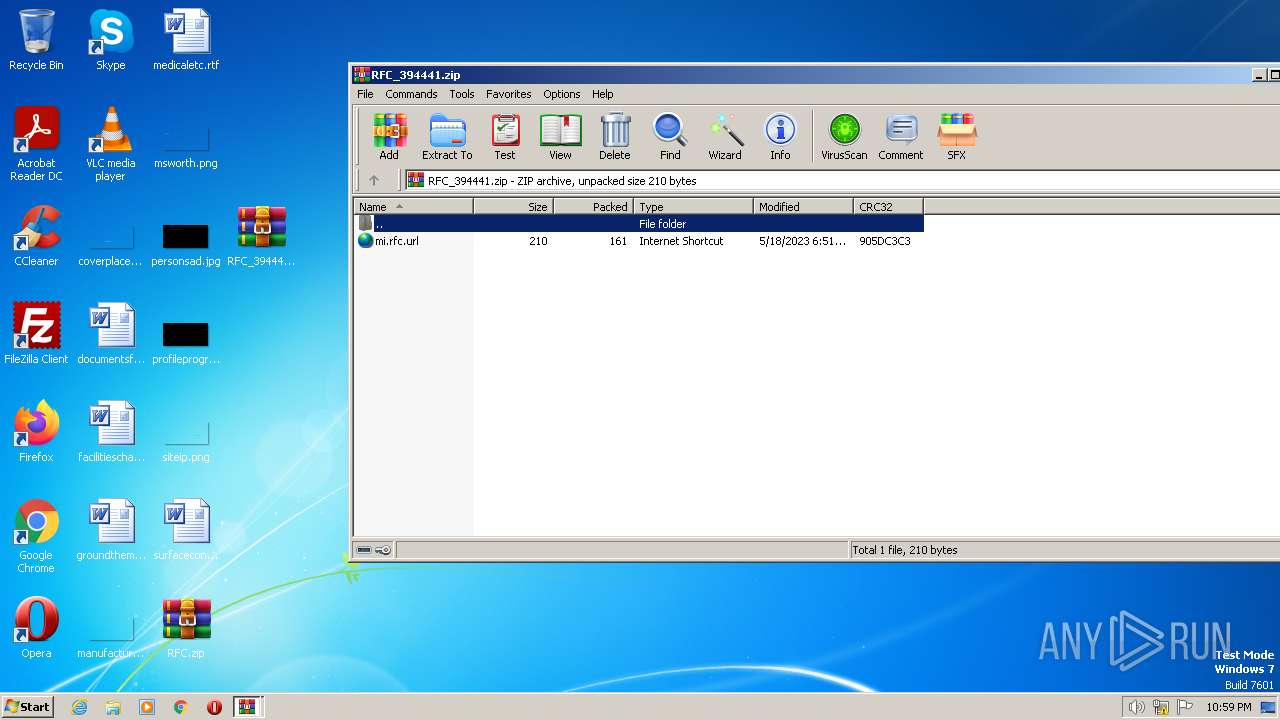Viewport: 1280px width, 720px height.
Task: Open the Windows Start button
Action: [x=28, y=706]
